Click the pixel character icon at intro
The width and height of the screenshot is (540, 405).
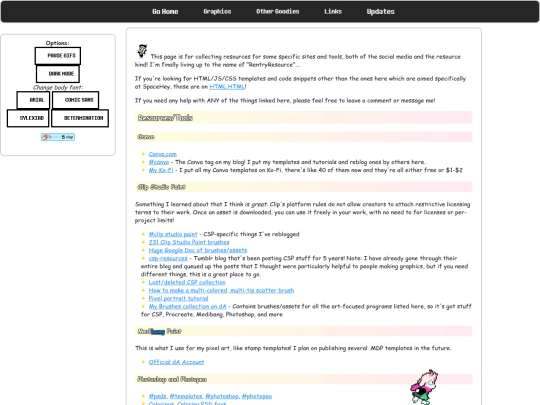[142, 51]
